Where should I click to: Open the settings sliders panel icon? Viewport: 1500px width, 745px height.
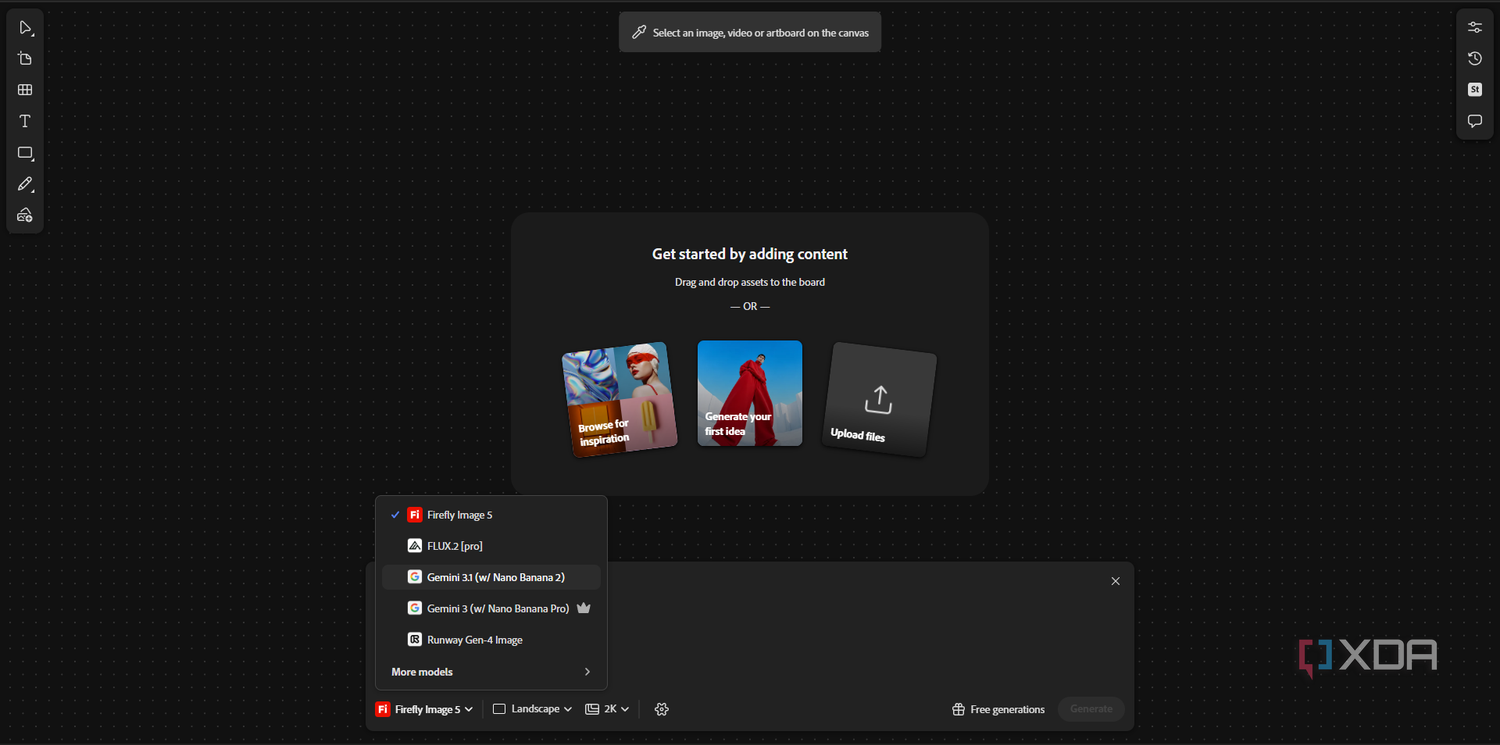point(1474,27)
